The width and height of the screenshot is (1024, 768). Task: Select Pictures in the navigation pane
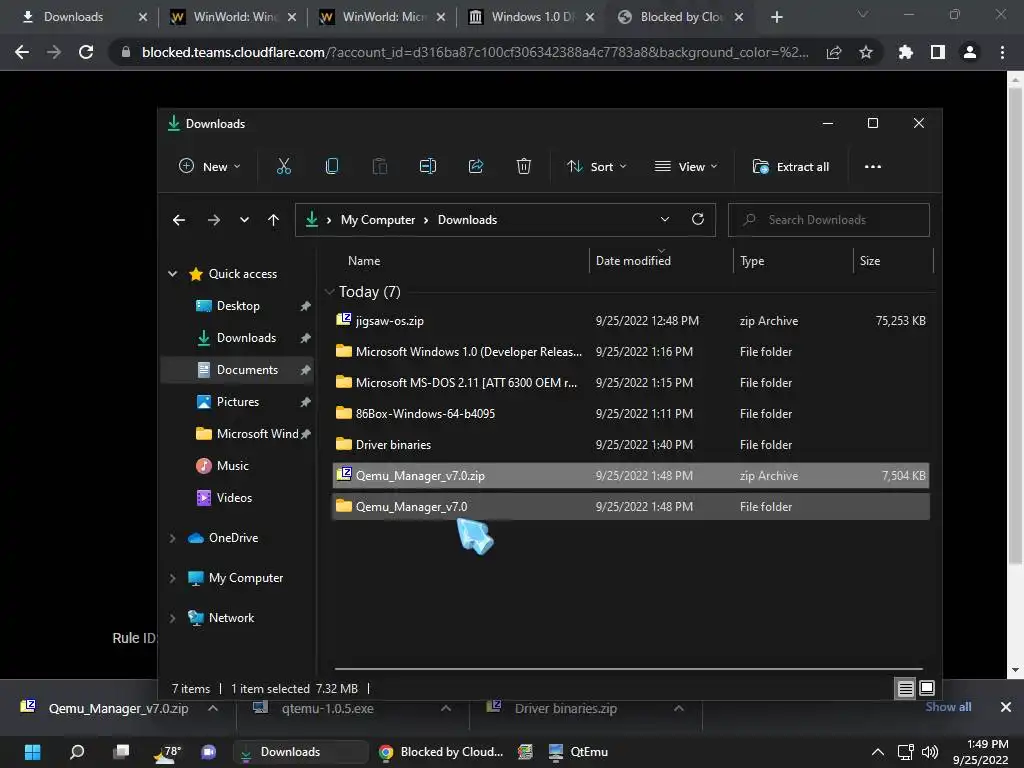tap(238, 402)
